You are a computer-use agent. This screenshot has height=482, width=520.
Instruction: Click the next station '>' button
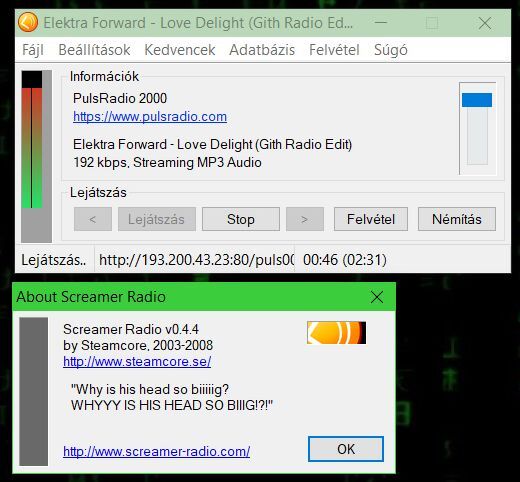point(305,219)
